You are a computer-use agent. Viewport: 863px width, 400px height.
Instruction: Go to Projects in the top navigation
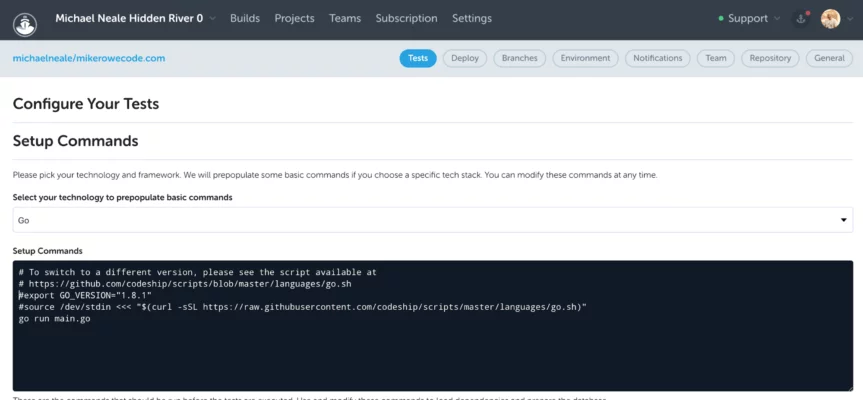(x=294, y=18)
